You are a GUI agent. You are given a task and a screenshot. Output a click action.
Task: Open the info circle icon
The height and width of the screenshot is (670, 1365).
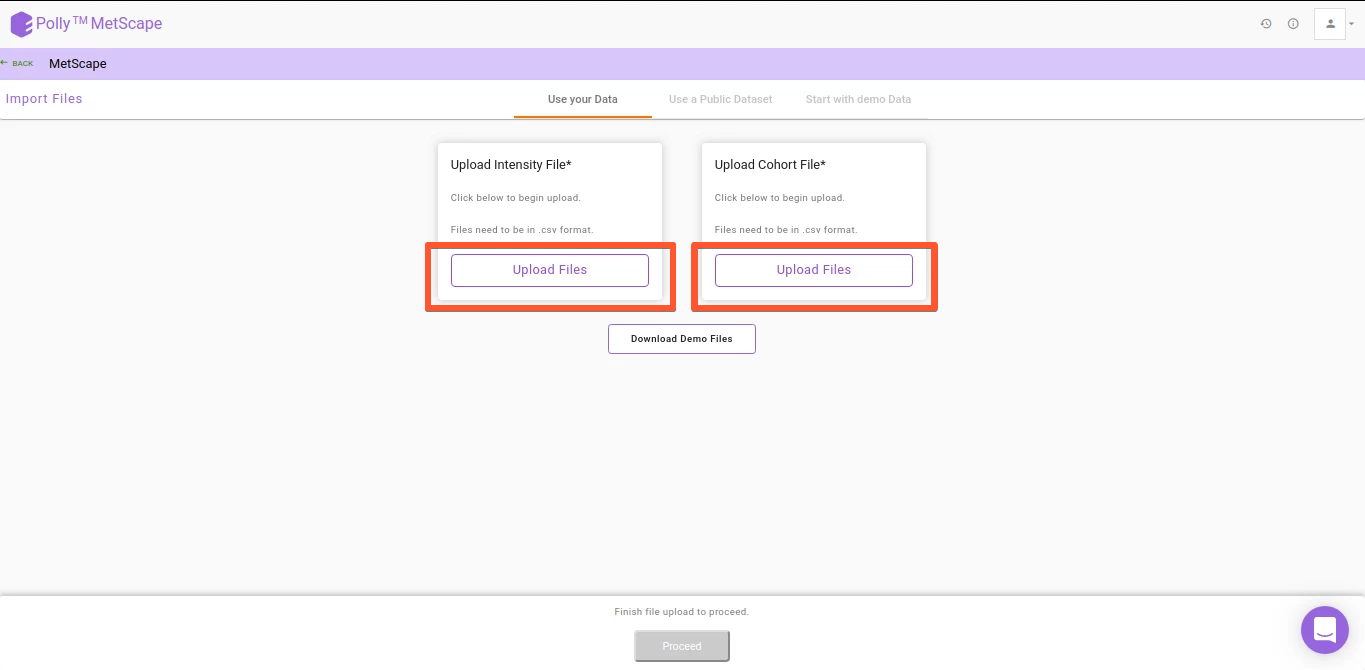coord(1293,24)
